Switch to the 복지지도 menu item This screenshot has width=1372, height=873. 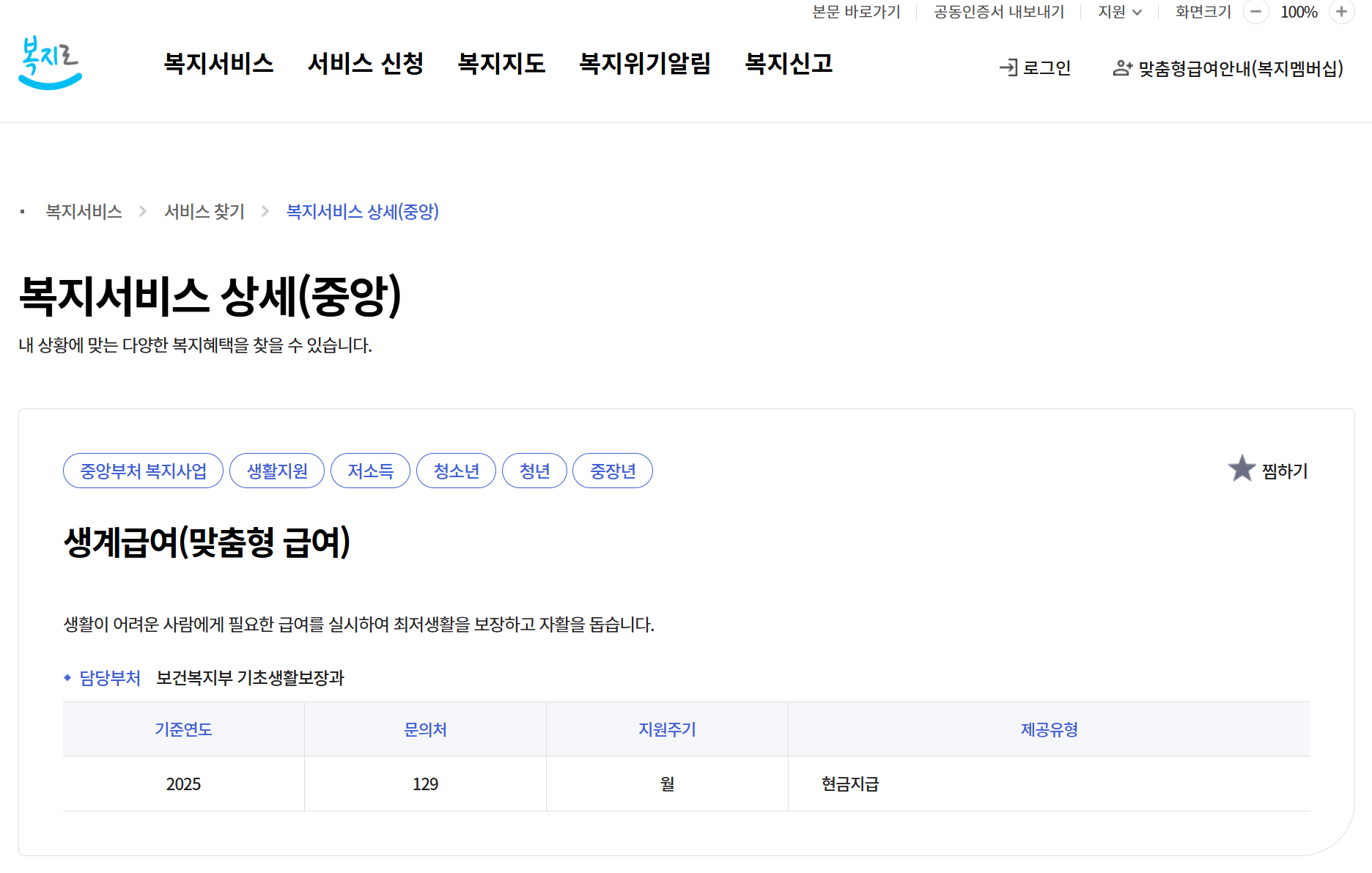502,65
